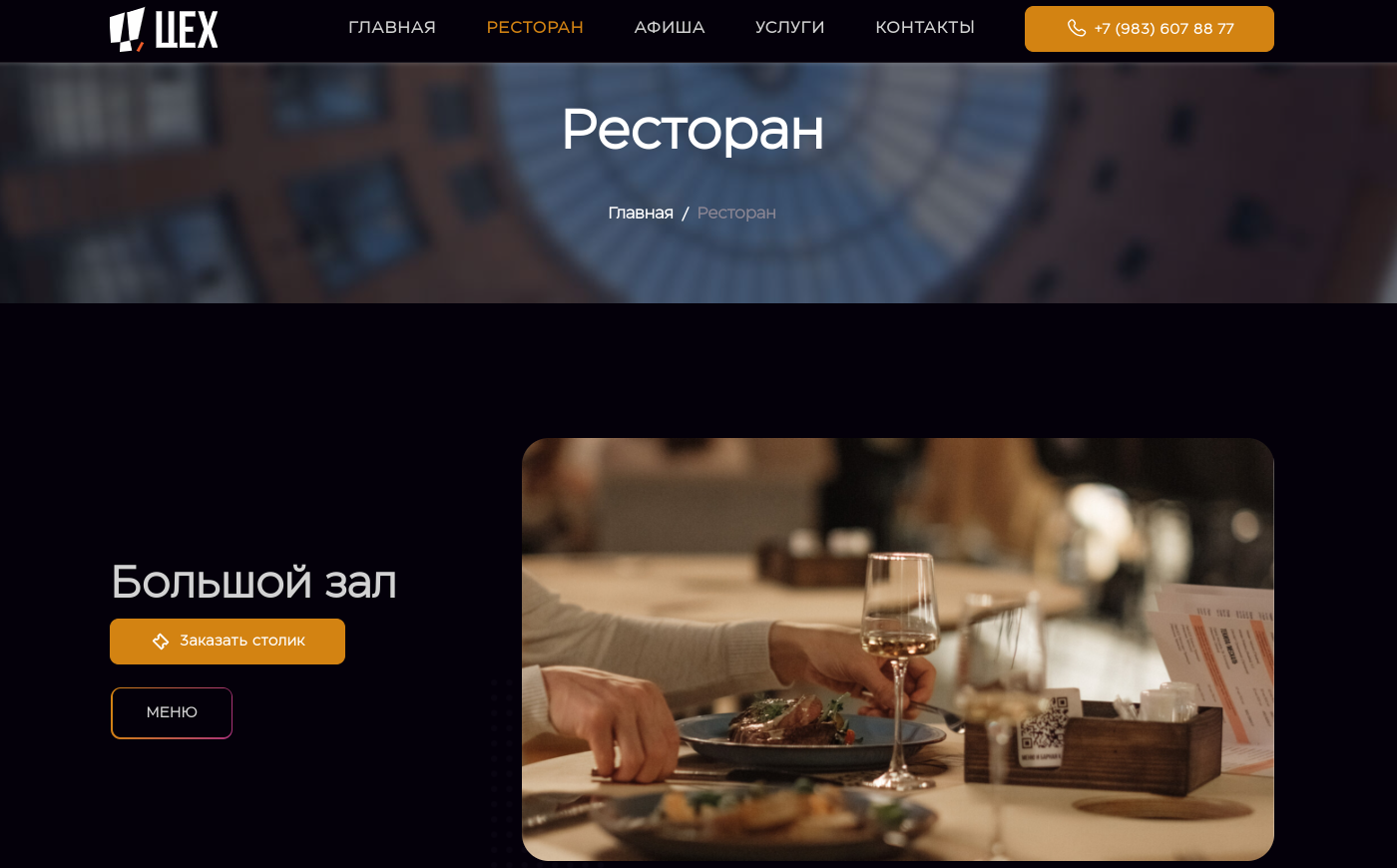1397x868 pixels.
Task: Follow the Главная breadcrumb link
Action: pos(641,213)
